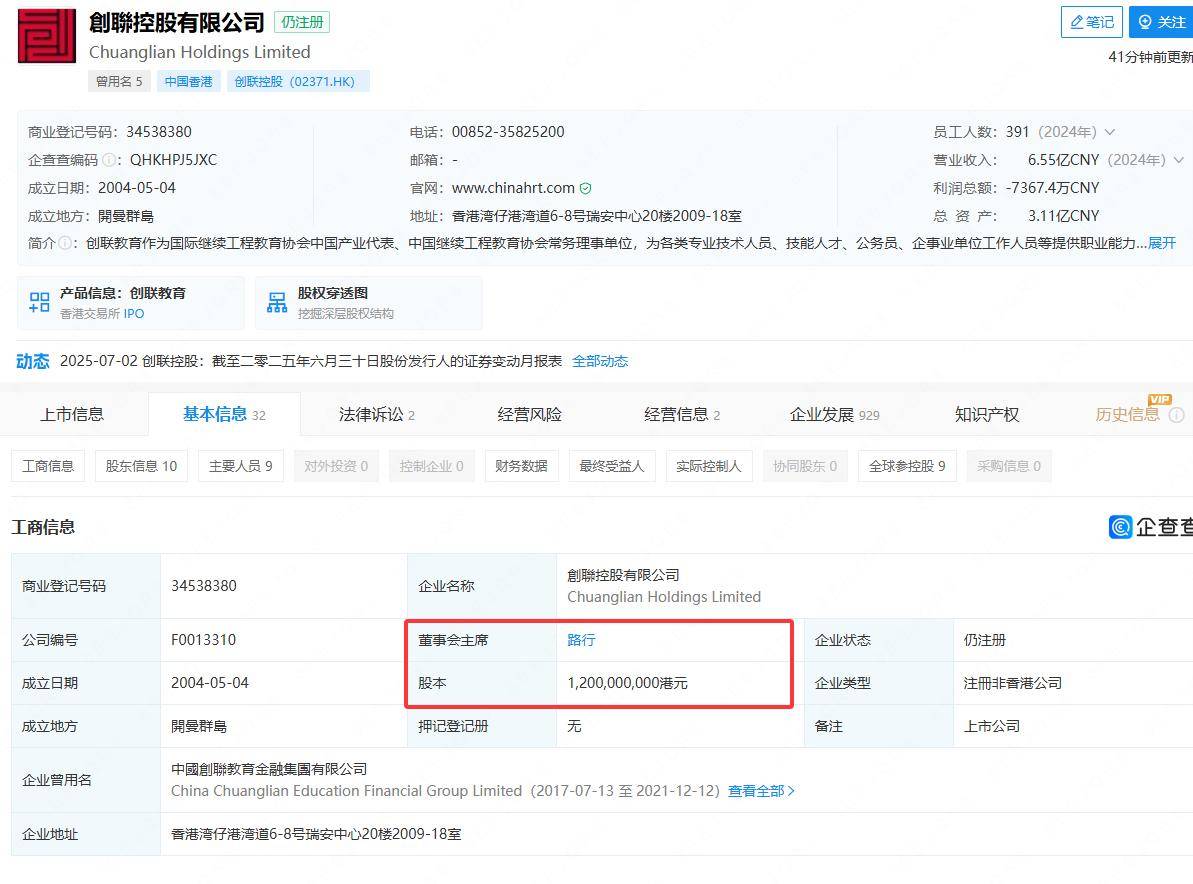Click the verified shield icon beside www.chinahrt.com

(x=585, y=188)
